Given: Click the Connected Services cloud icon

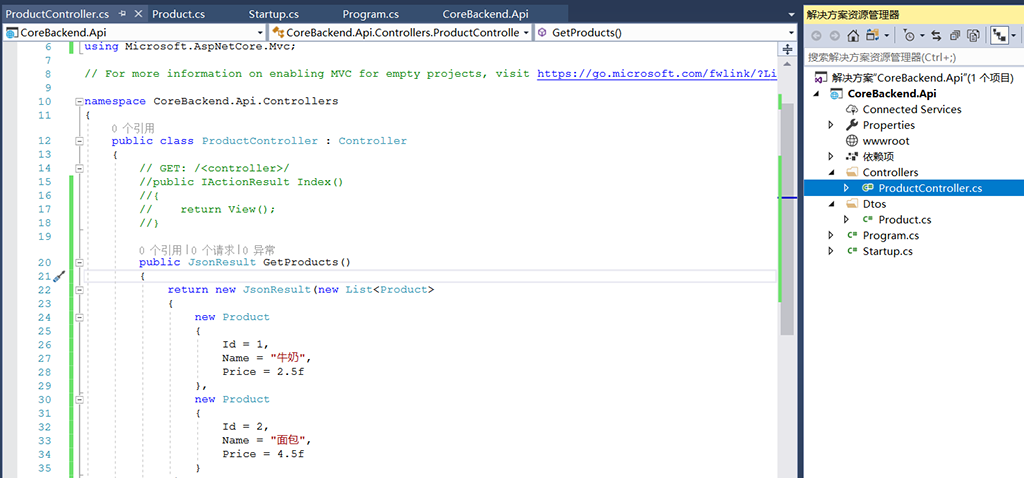Looking at the screenshot, I should 852,109.
